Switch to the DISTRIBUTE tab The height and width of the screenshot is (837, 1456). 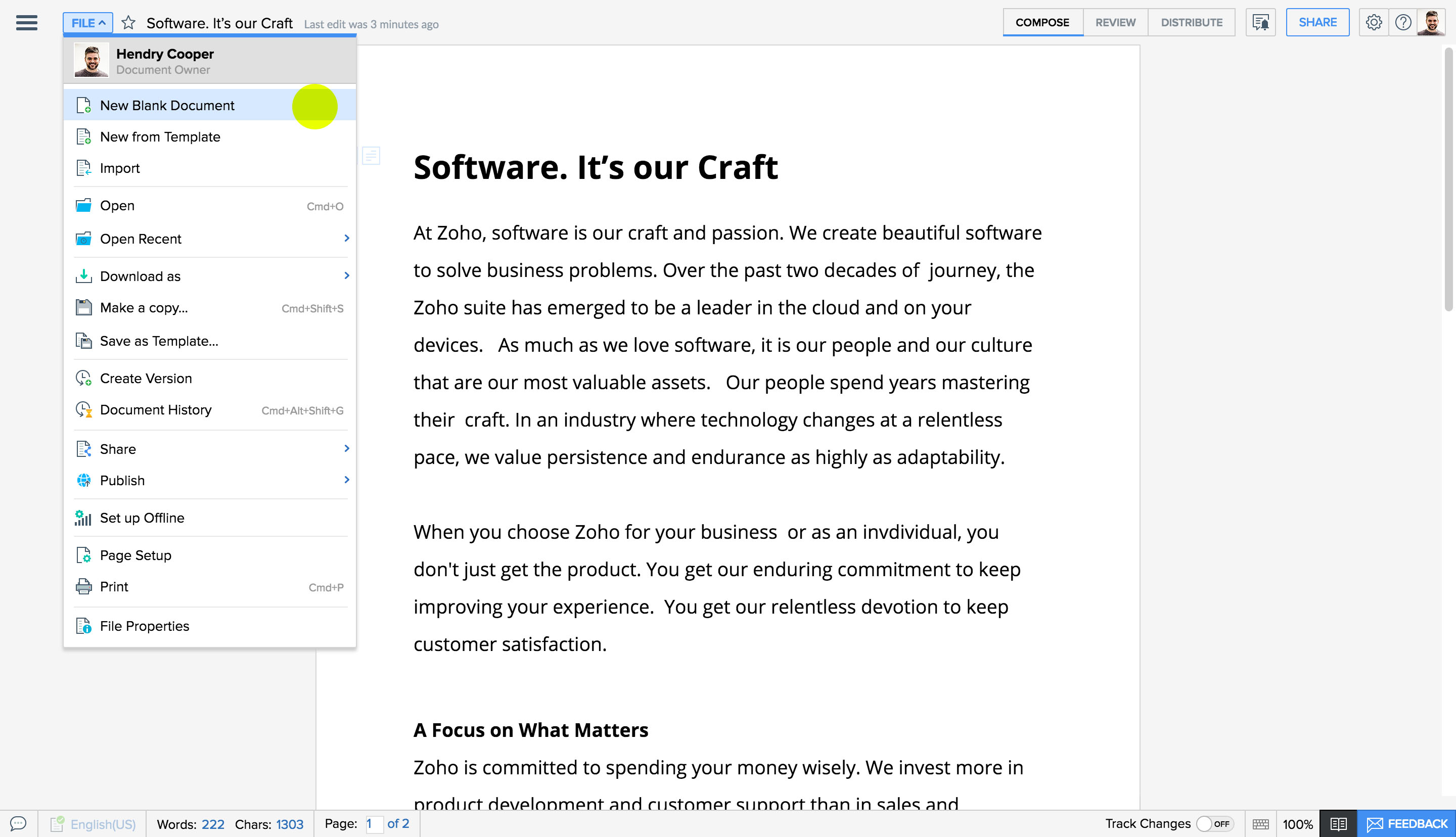(x=1192, y=22)
